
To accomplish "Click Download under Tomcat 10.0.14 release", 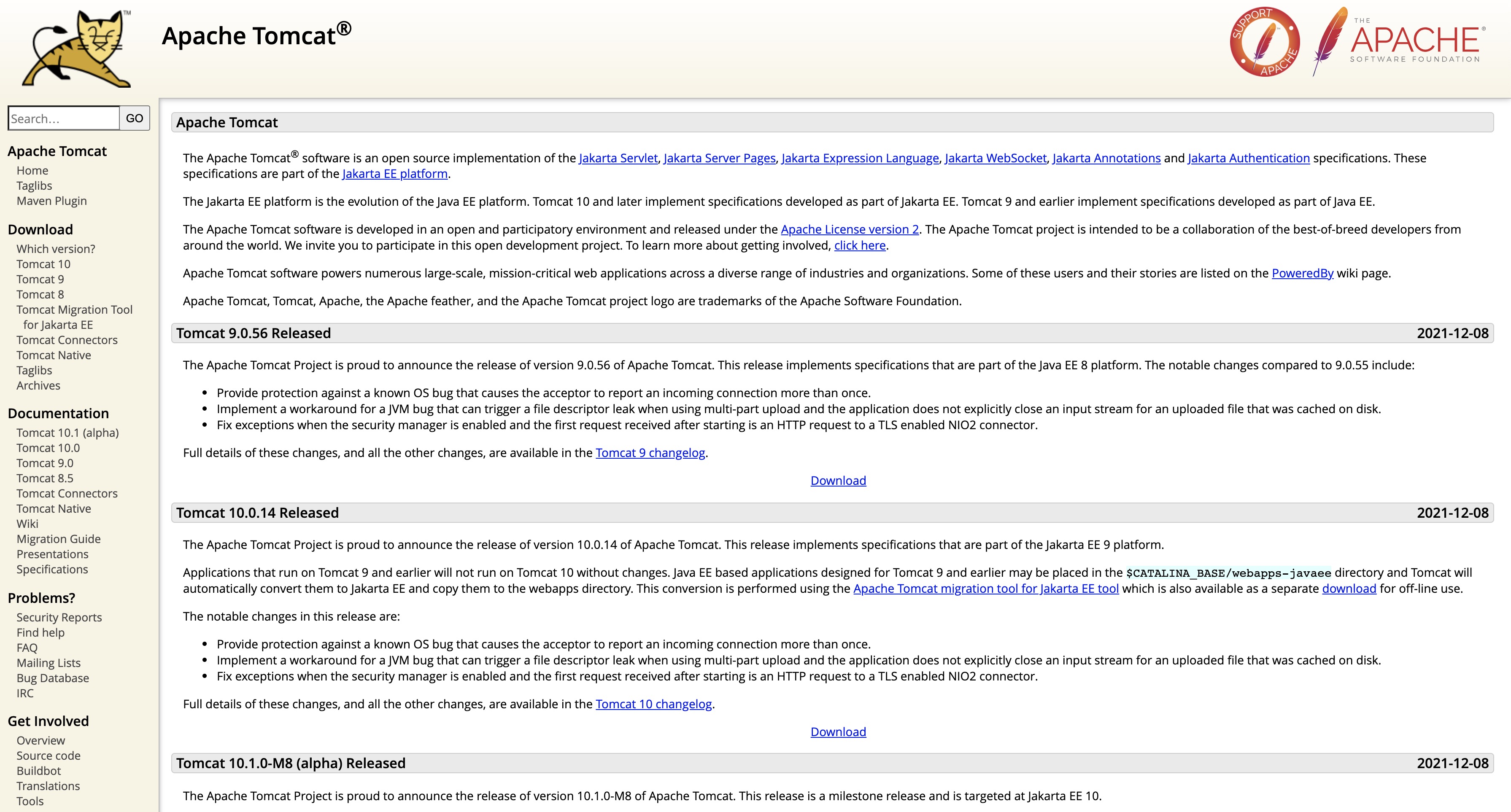I will tap(838, 732).
